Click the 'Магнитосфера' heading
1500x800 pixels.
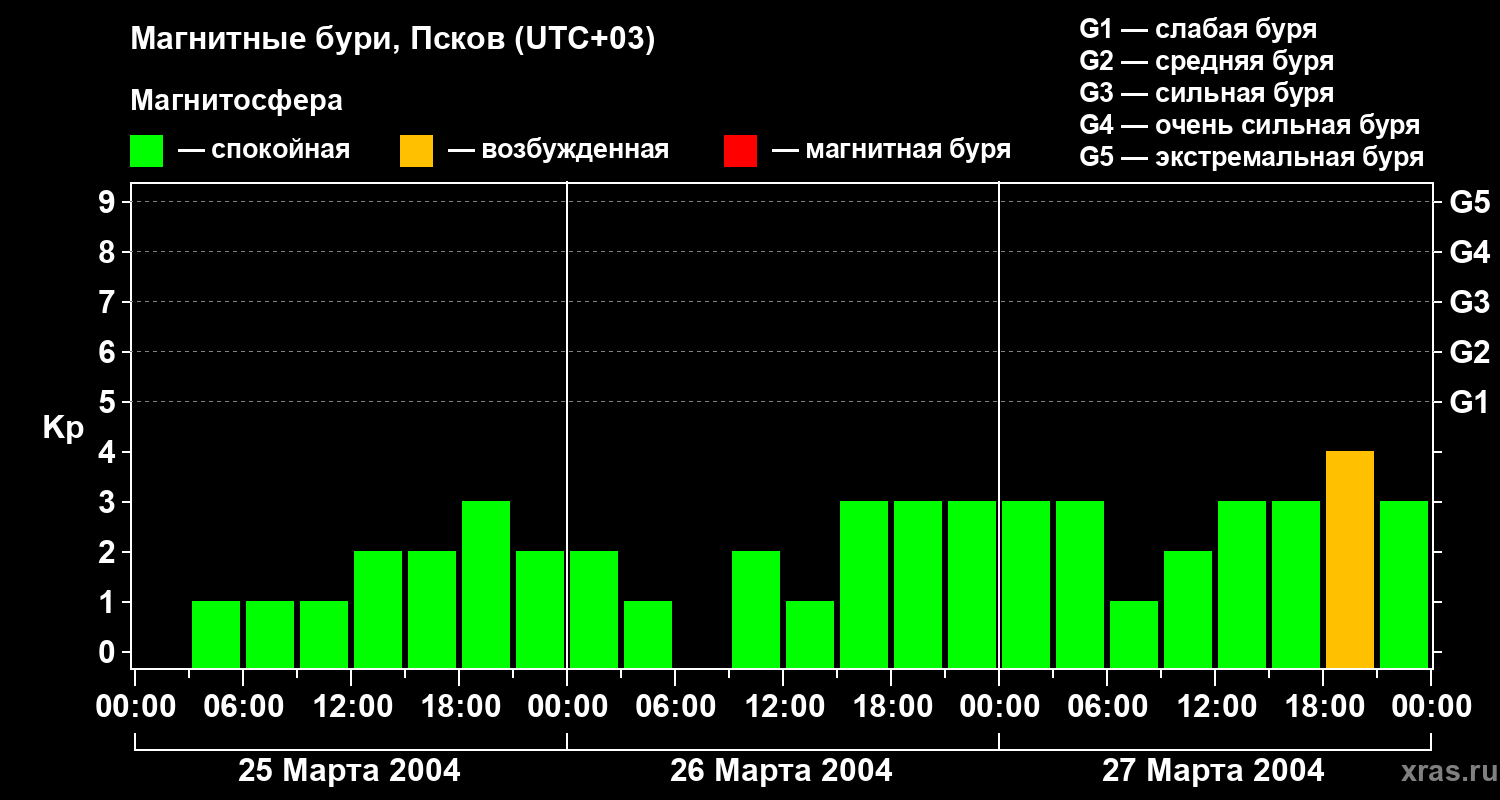[x=236, y=101]
